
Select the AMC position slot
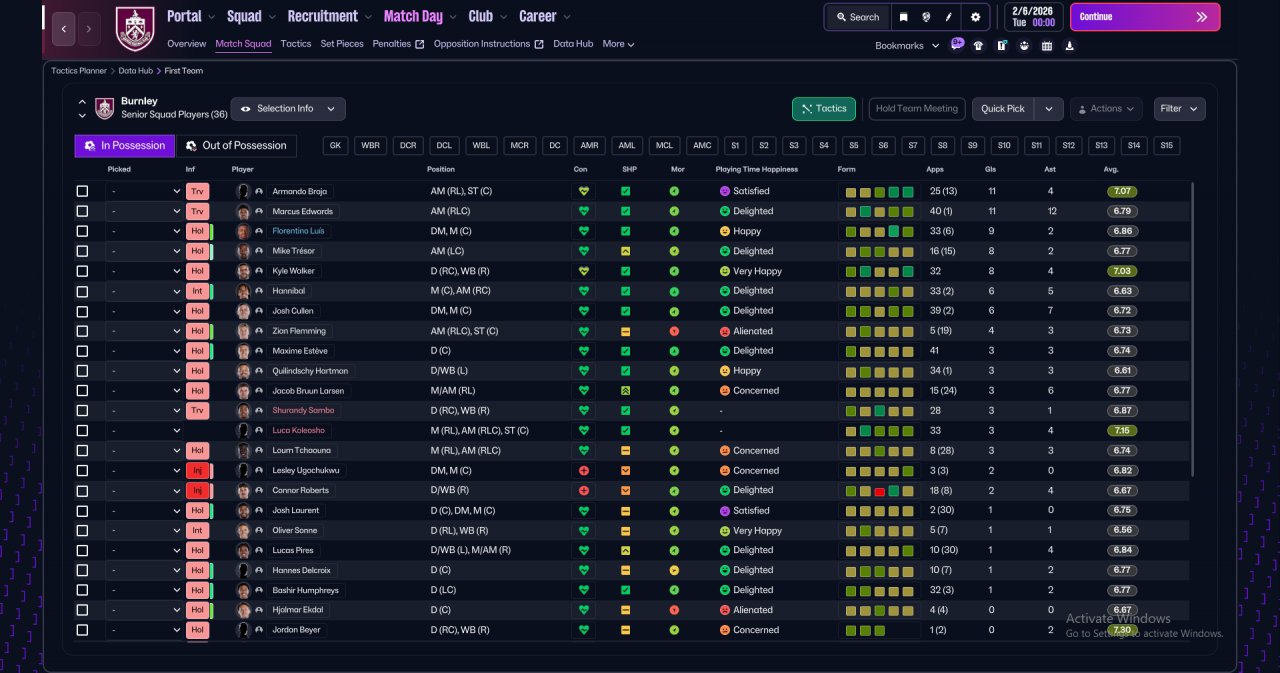pos(703,146)
